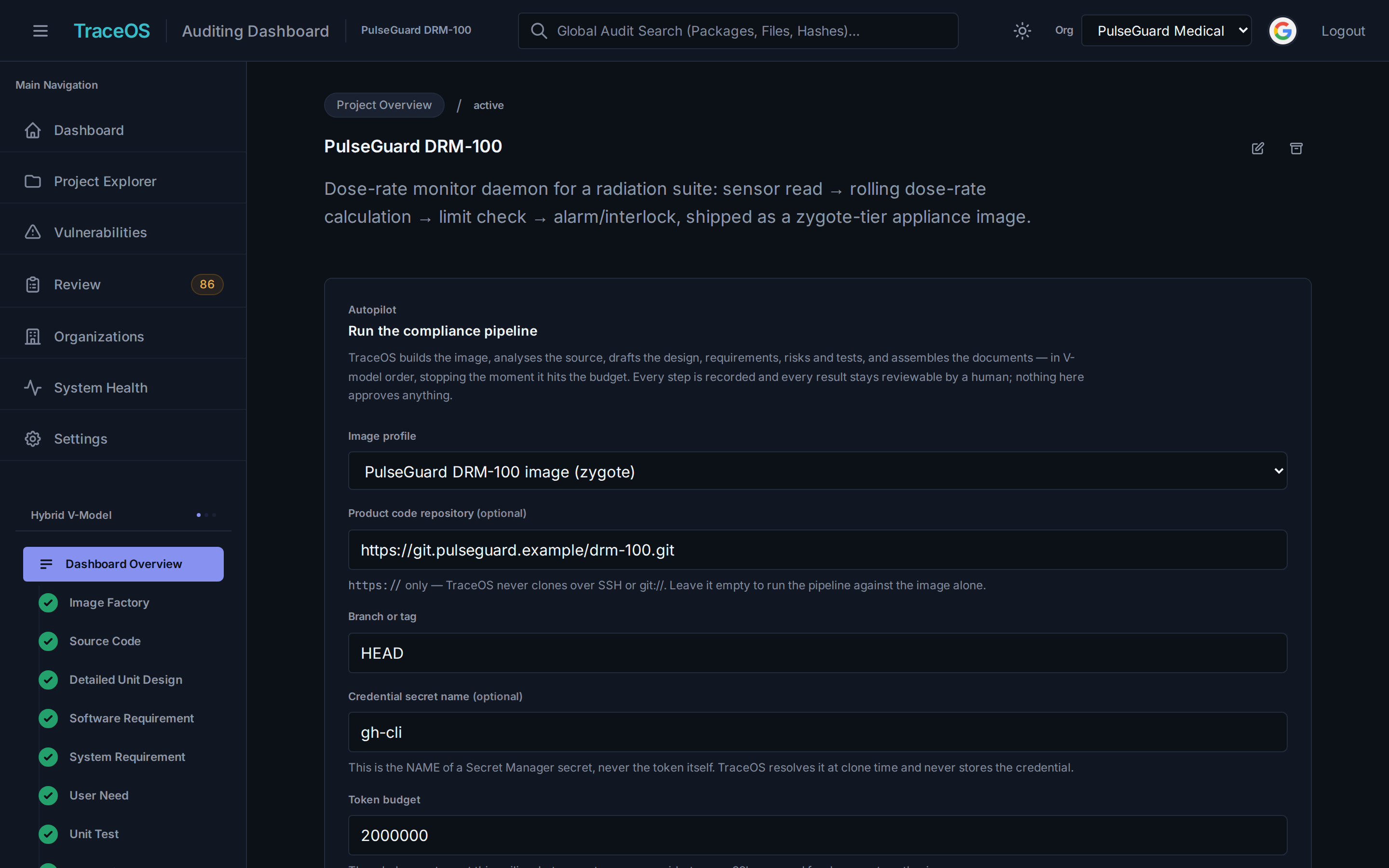1389x868 pixels.
Task: Click the Image Factory green check icon
Action: coord(48,603)
